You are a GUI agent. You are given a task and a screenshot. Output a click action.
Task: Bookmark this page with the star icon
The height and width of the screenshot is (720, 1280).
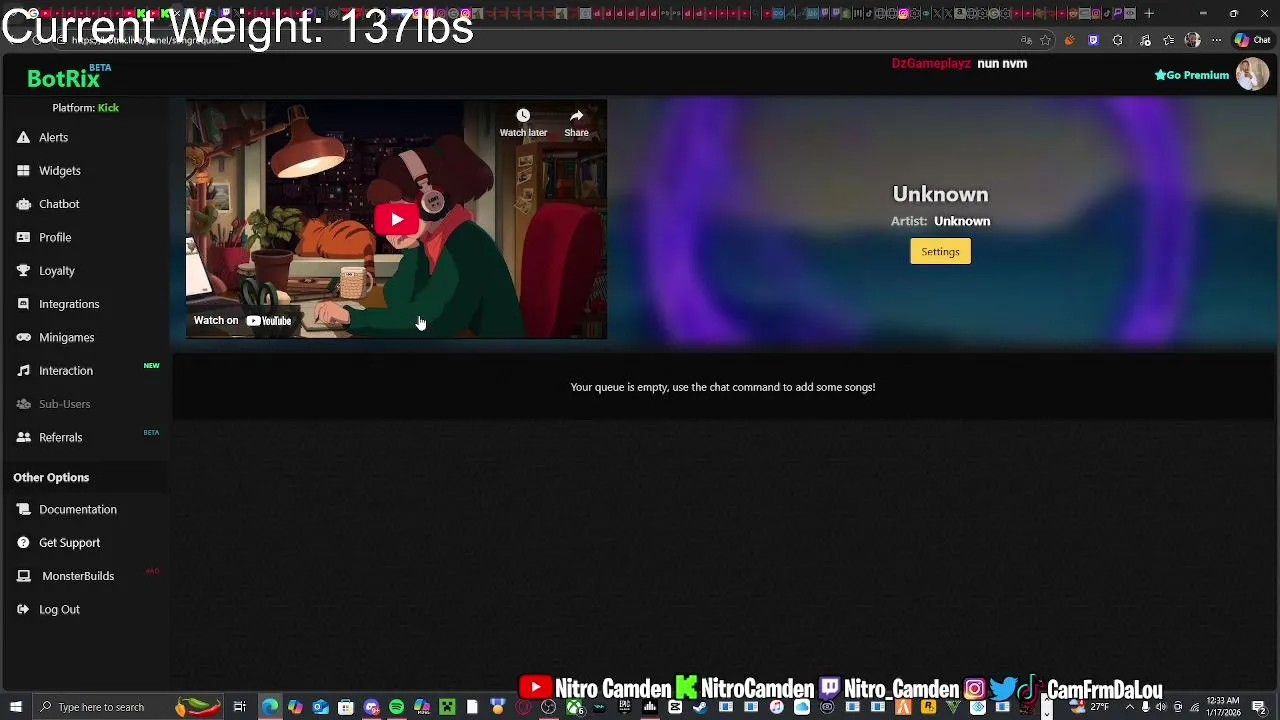1045,40
